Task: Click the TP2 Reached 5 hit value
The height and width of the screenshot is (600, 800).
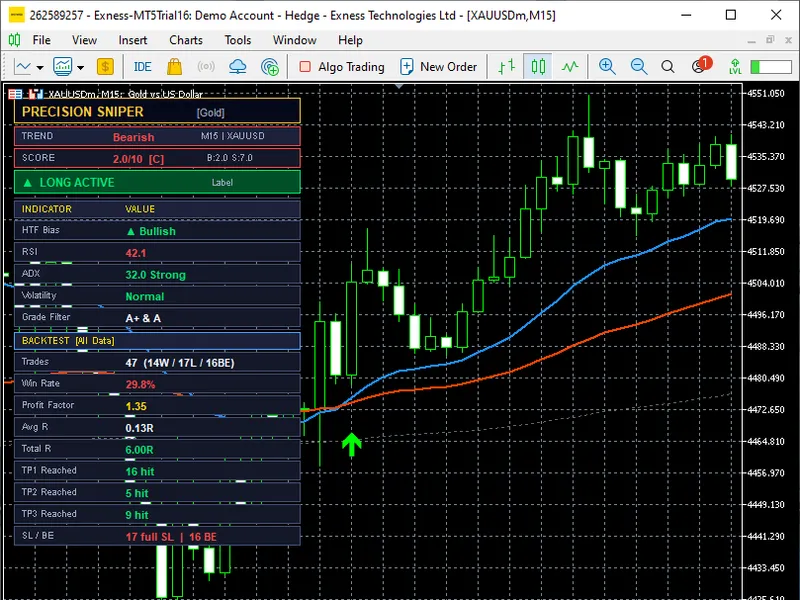Action: point(137,493)
